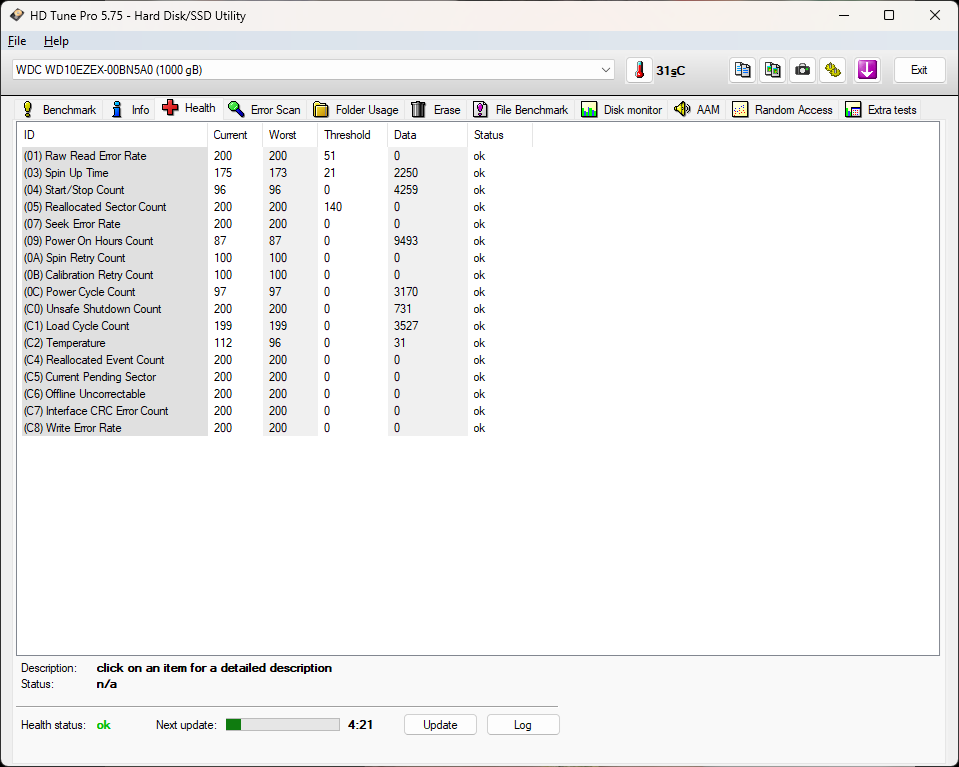Switch to the Error Scan tab
This screenshot has width=959, height=767.
coord(265,109)
